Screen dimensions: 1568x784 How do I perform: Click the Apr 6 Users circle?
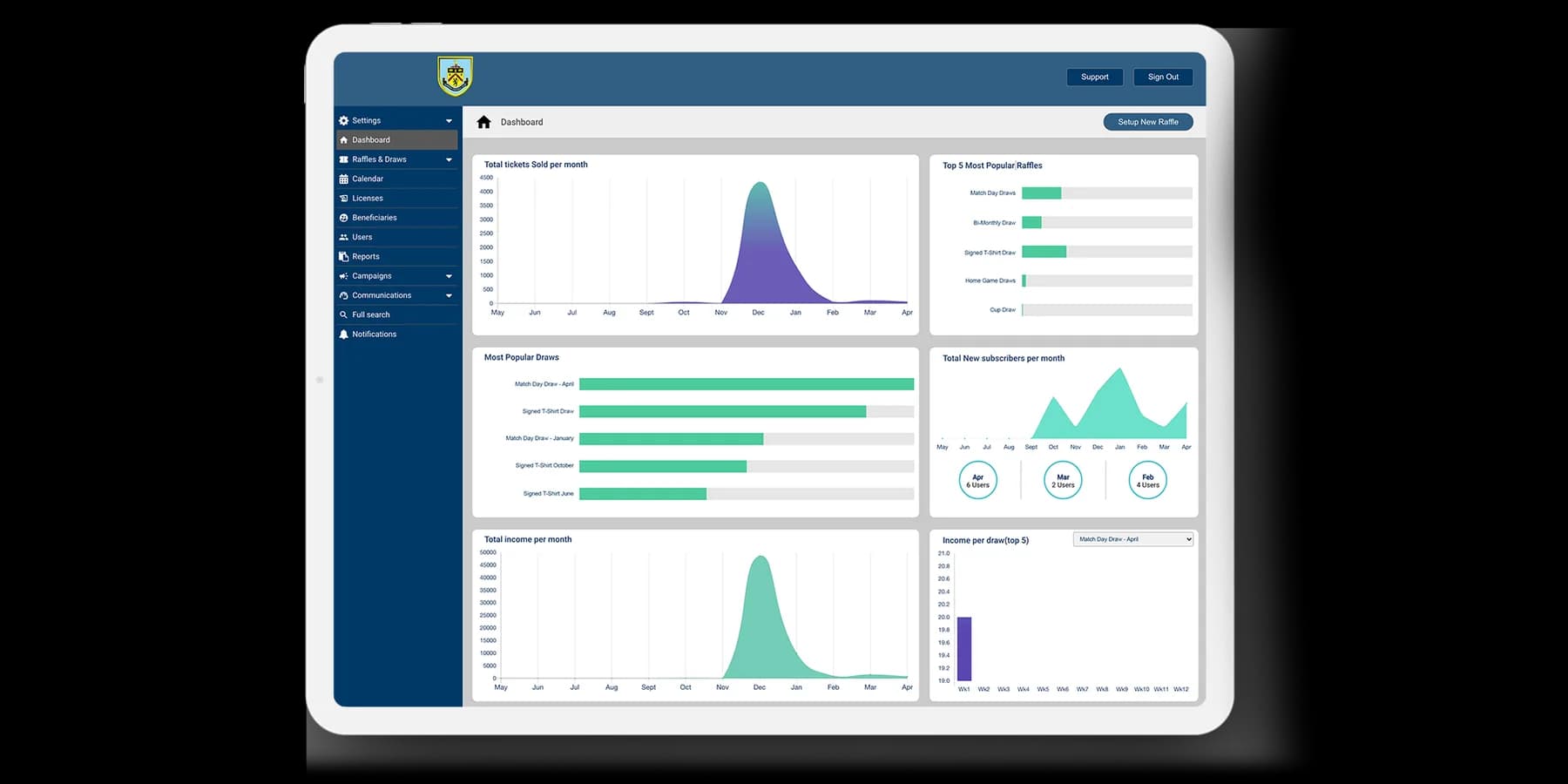pyautogui.click(x=978, y=480)
